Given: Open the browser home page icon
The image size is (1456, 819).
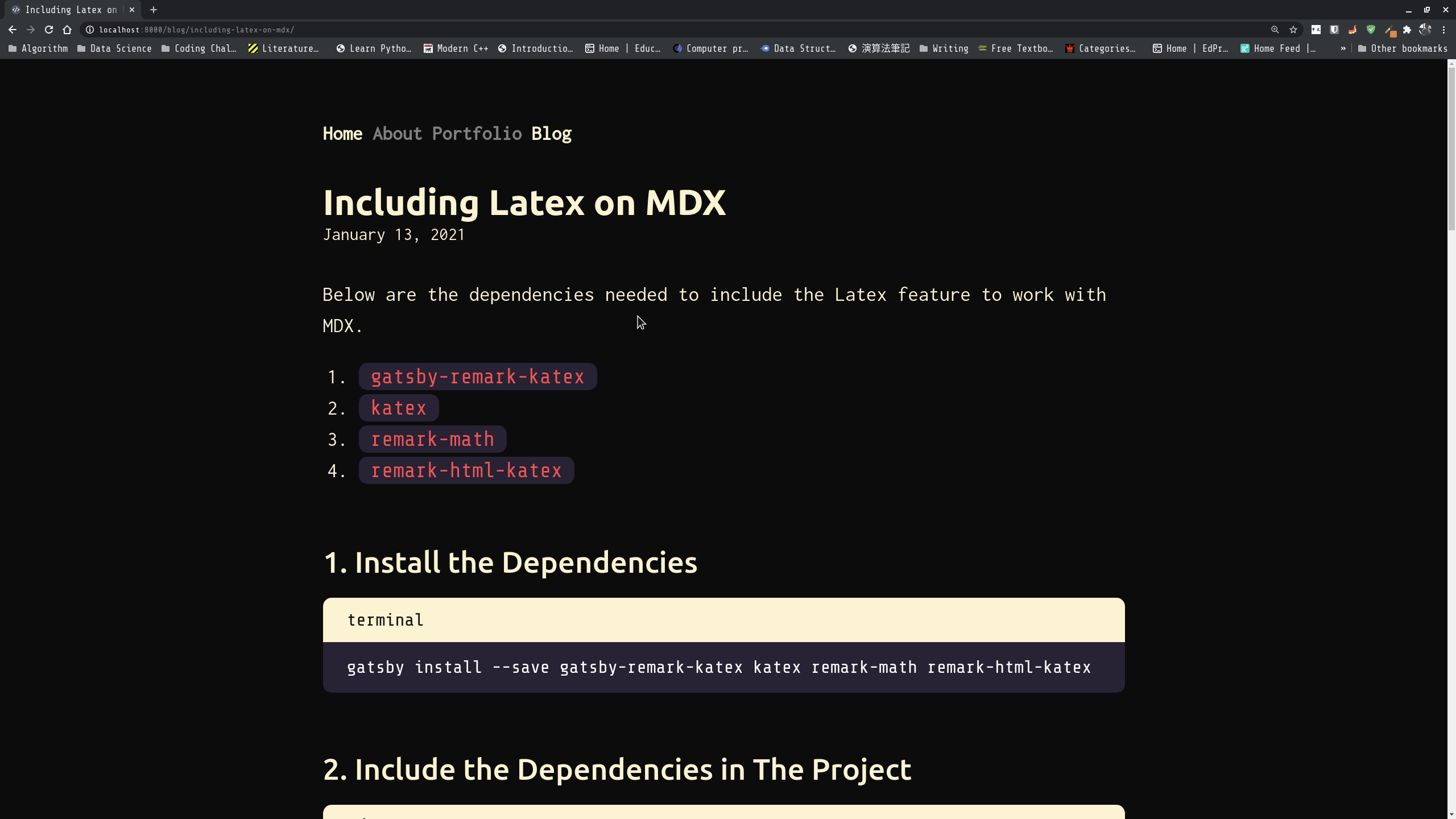Looking at the screenshot, I should coord(67,30).
